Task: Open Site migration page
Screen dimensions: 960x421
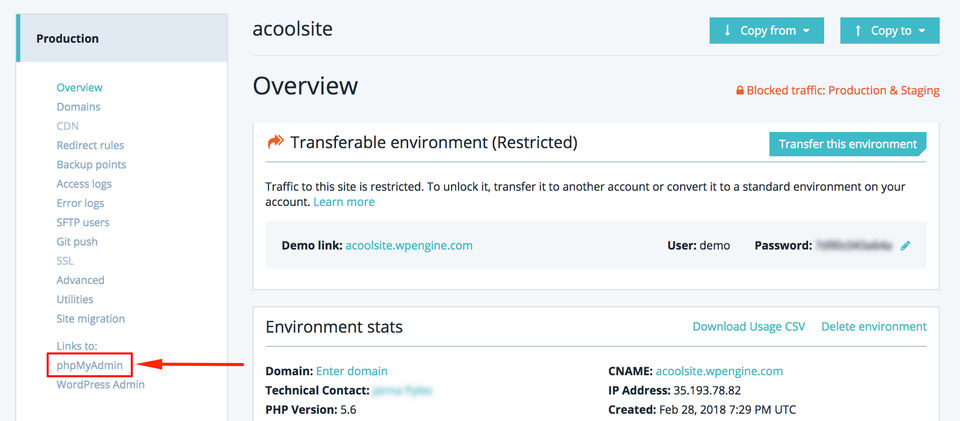Action: tap(91, 319)
